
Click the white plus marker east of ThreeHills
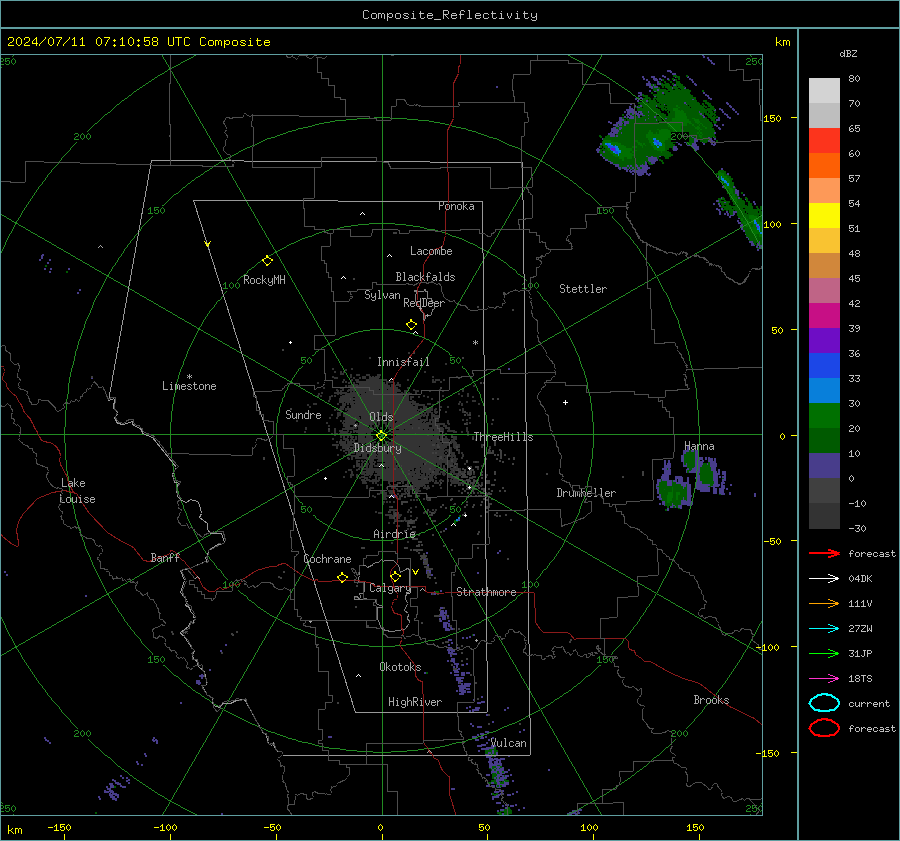pos(565,402)
